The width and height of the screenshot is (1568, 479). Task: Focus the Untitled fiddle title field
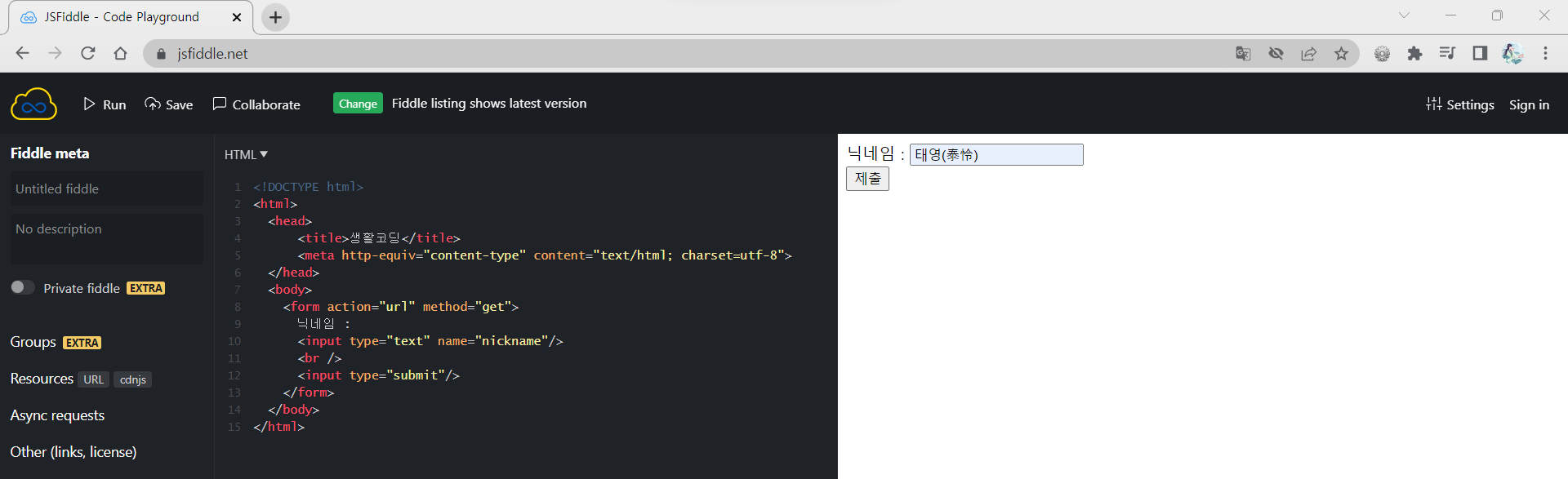tap(106, 188)
